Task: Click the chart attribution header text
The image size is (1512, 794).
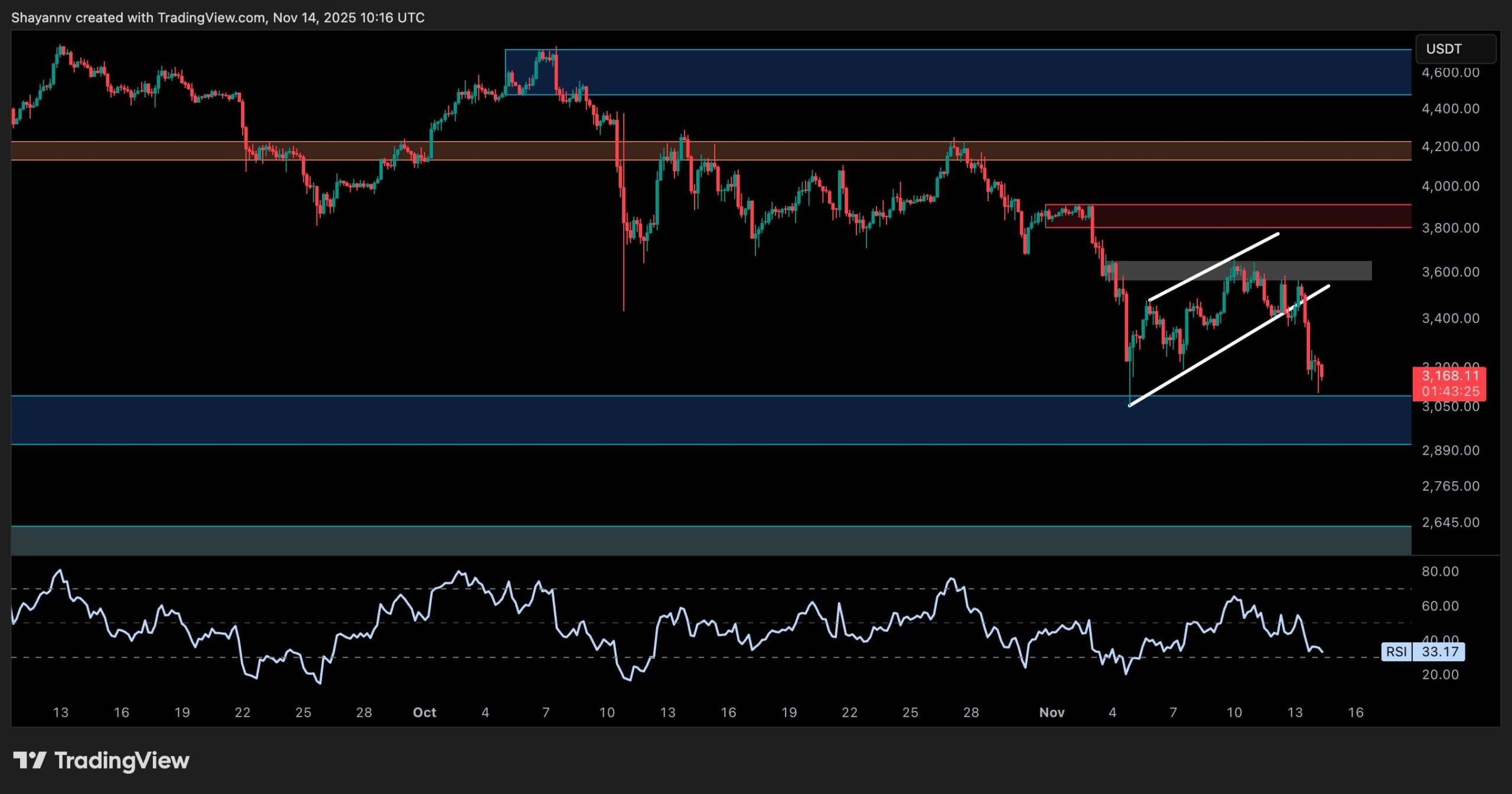Action: pyautogui.click(x=218, y=18)
